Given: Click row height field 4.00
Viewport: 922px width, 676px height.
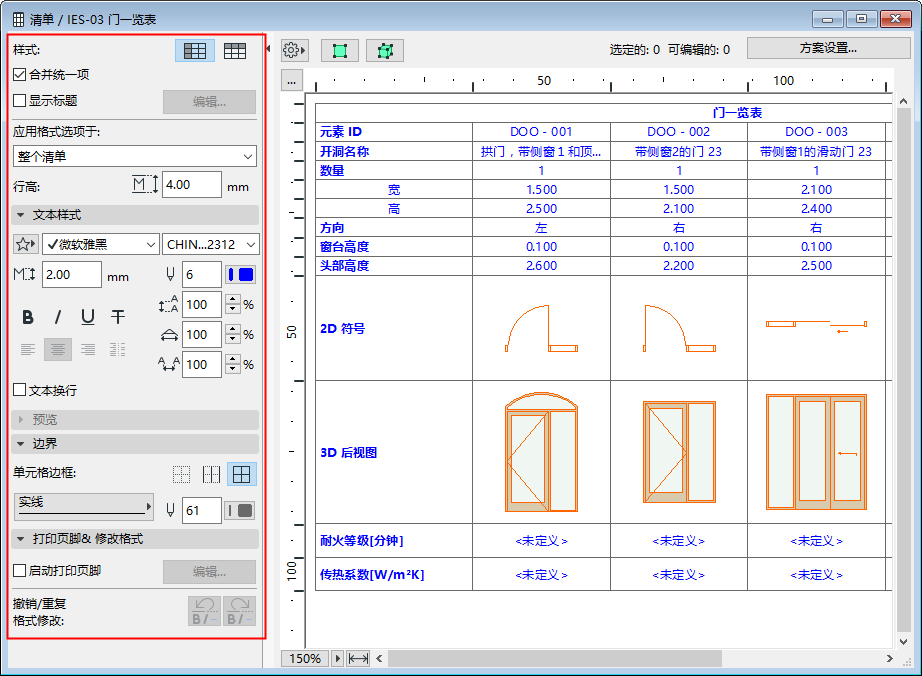Looking at the screenshot, I should coord(191,185).
